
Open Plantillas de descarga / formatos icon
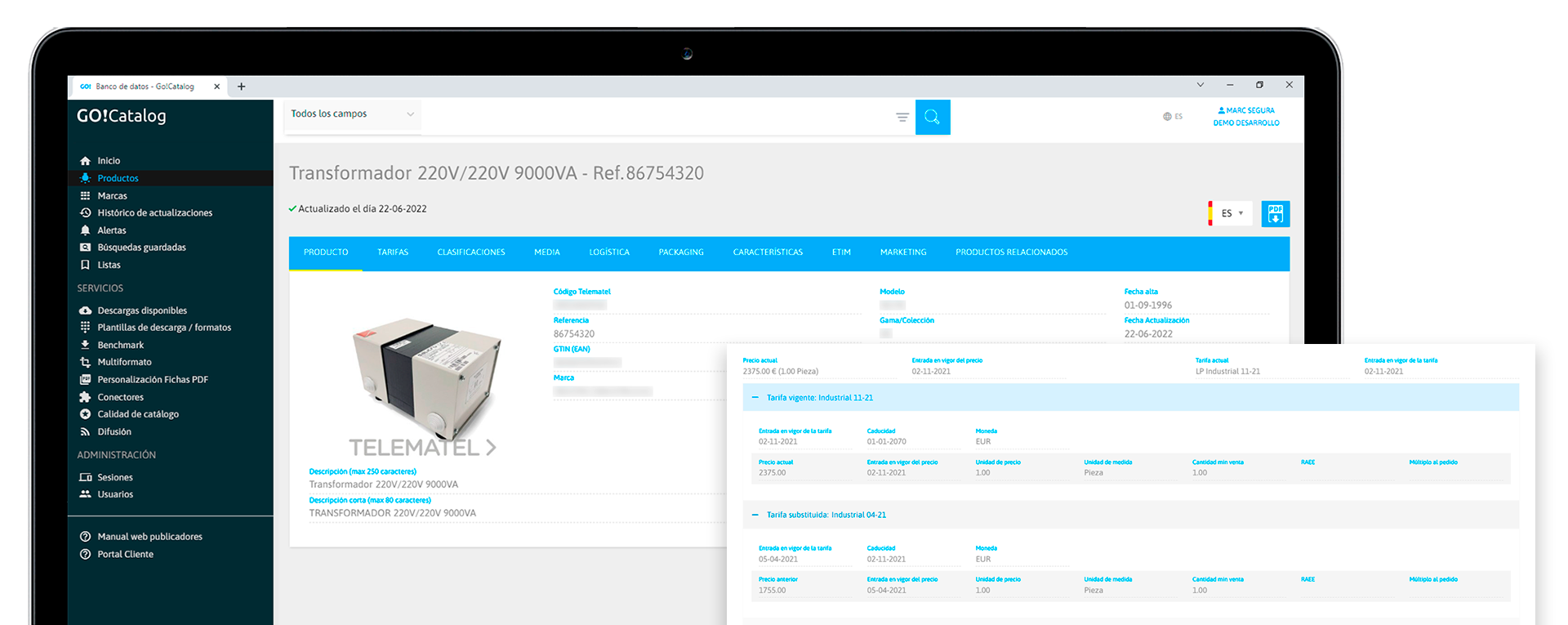(85, 328)
